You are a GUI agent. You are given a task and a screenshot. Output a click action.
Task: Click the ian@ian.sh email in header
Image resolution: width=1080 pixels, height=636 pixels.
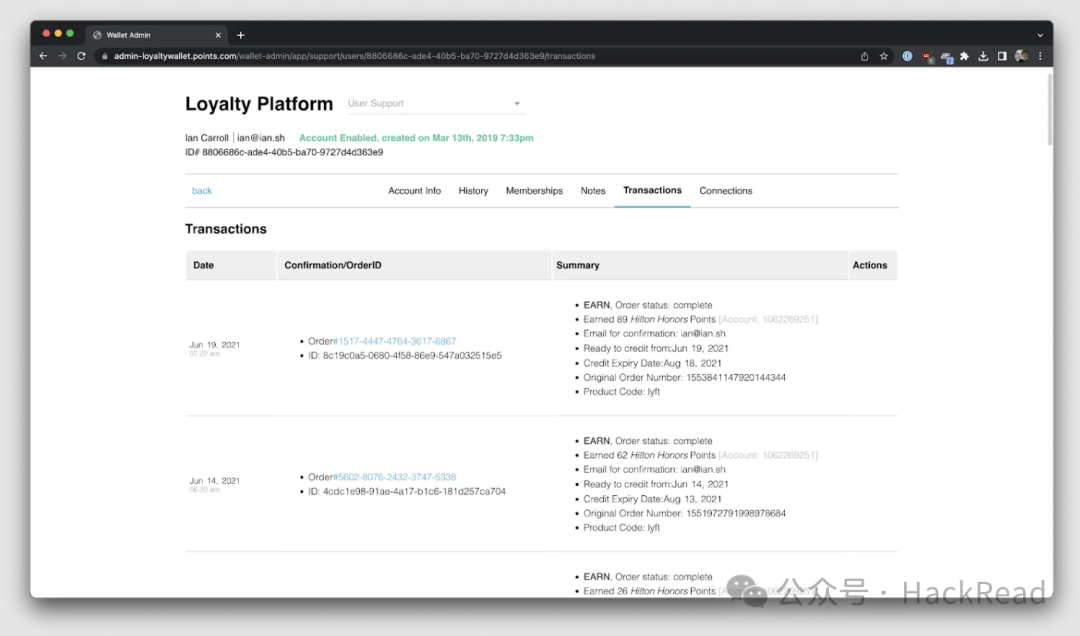(261, 138)
